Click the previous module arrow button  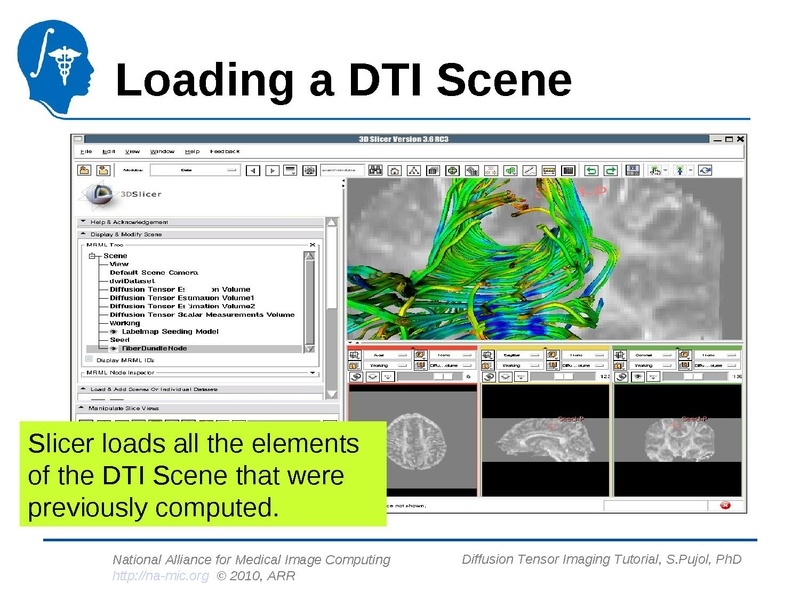(x=253, y=170)
